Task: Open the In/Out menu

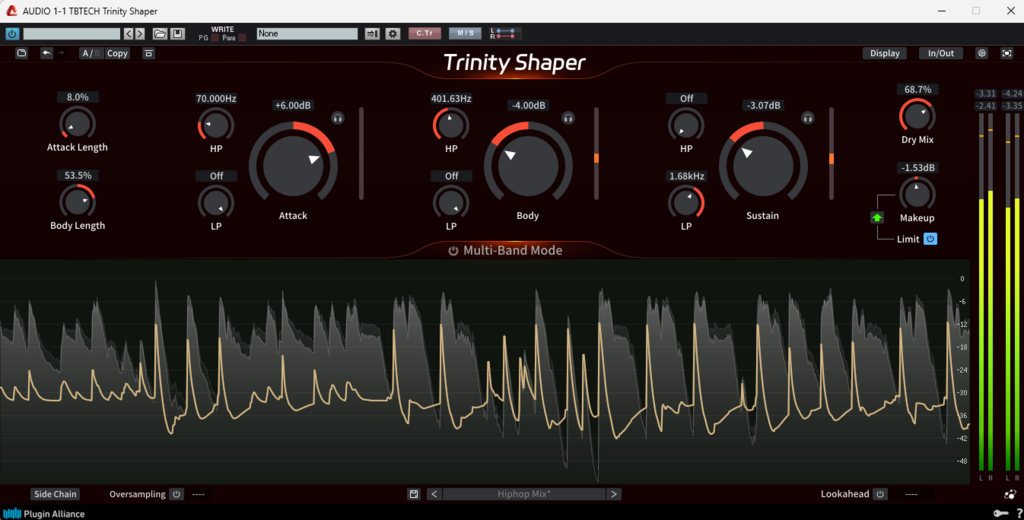Action: tap(941, 54)
